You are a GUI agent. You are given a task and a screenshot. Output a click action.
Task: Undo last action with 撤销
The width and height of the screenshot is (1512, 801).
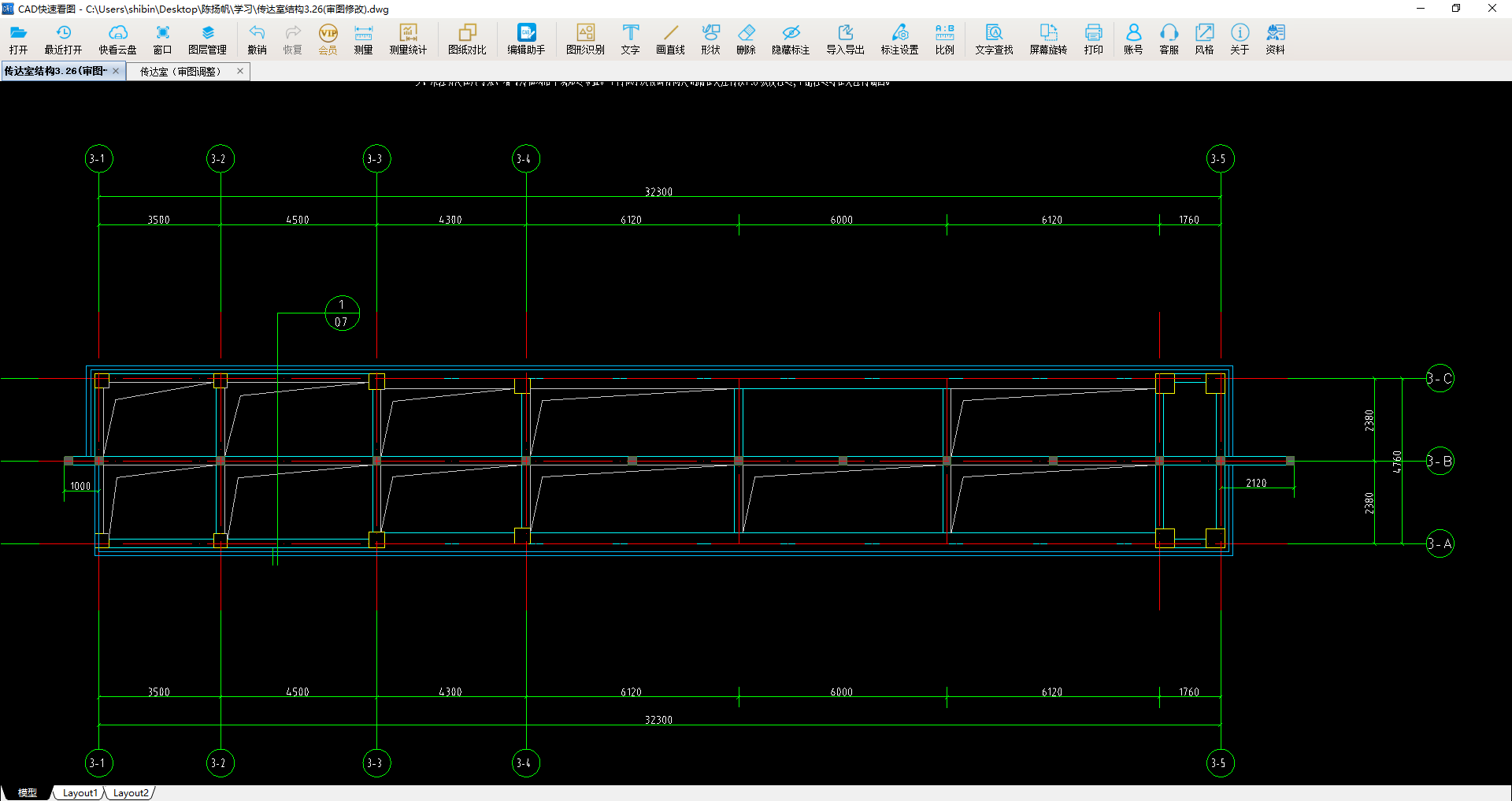click(x=257, y=39)
